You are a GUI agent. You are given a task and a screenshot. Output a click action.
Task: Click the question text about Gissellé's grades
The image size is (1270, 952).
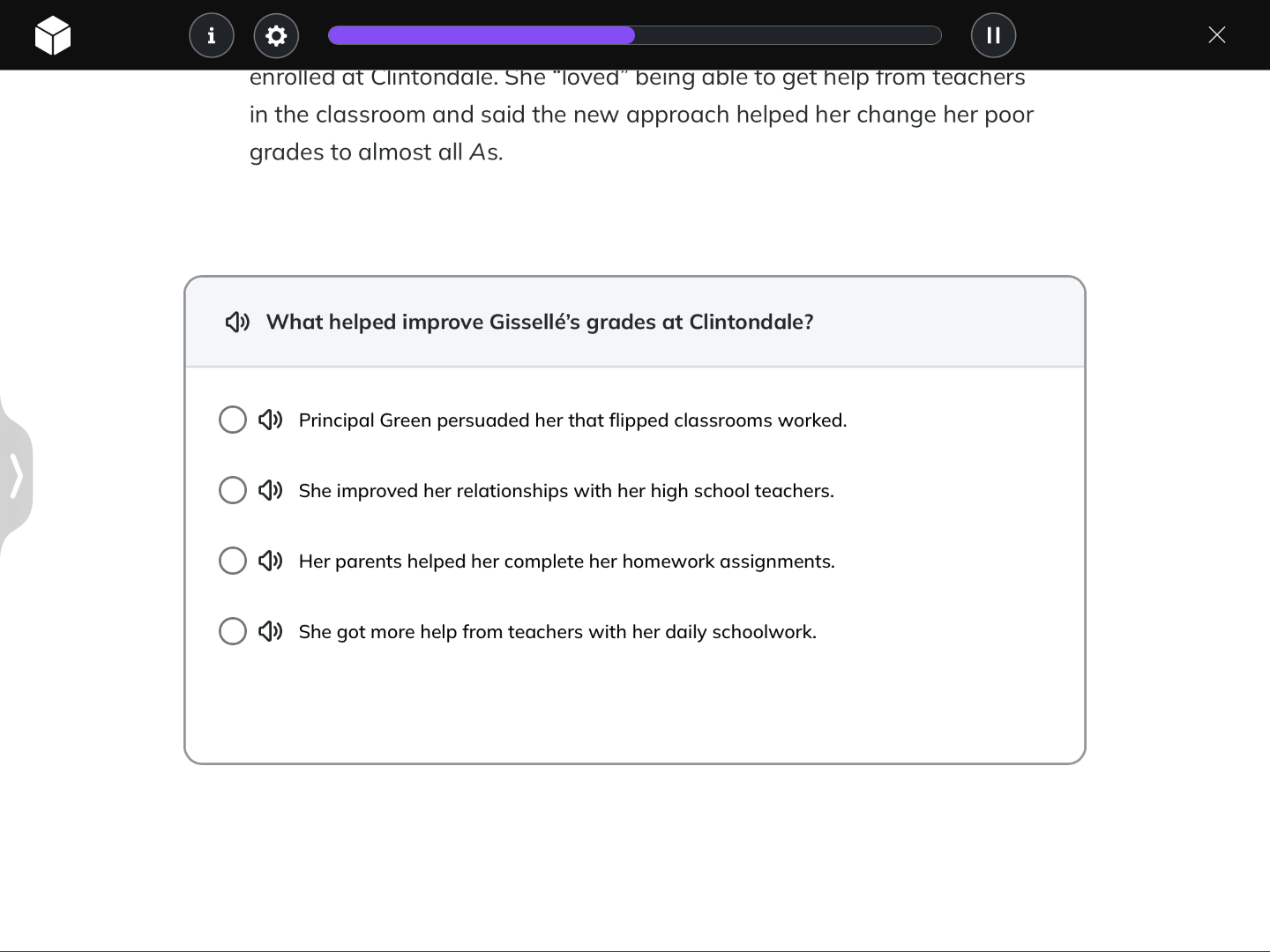coord(540,322)
